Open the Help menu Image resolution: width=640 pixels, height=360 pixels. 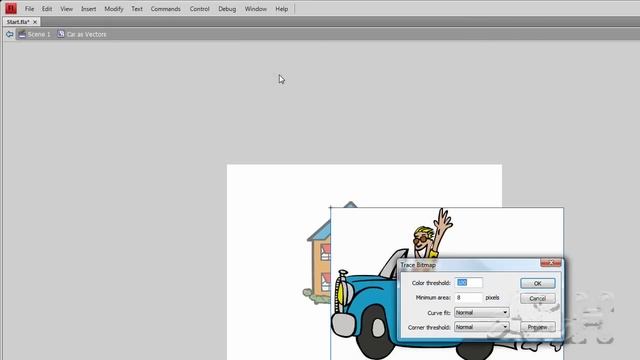[x=282, y=9]
